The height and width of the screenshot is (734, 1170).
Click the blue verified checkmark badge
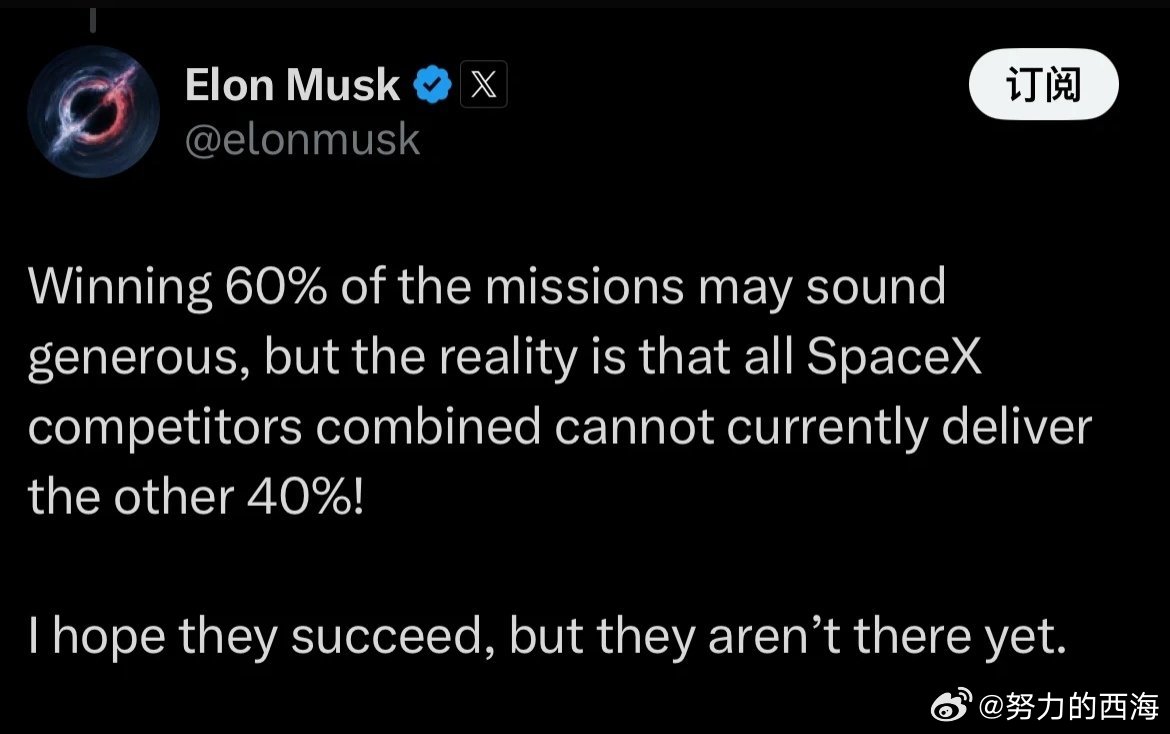click(433, 84)
